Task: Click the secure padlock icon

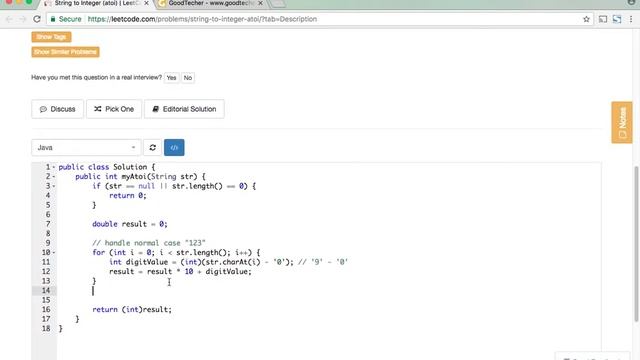Action: [53, 19]
